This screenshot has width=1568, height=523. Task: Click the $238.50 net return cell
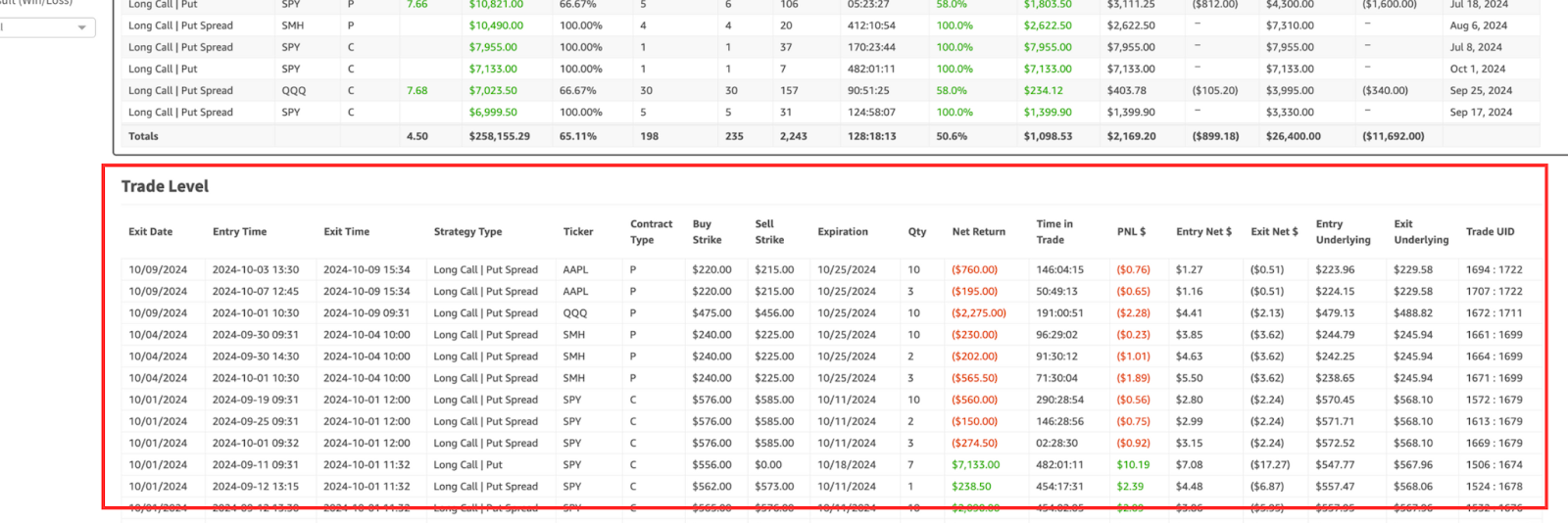coord(971,486)
